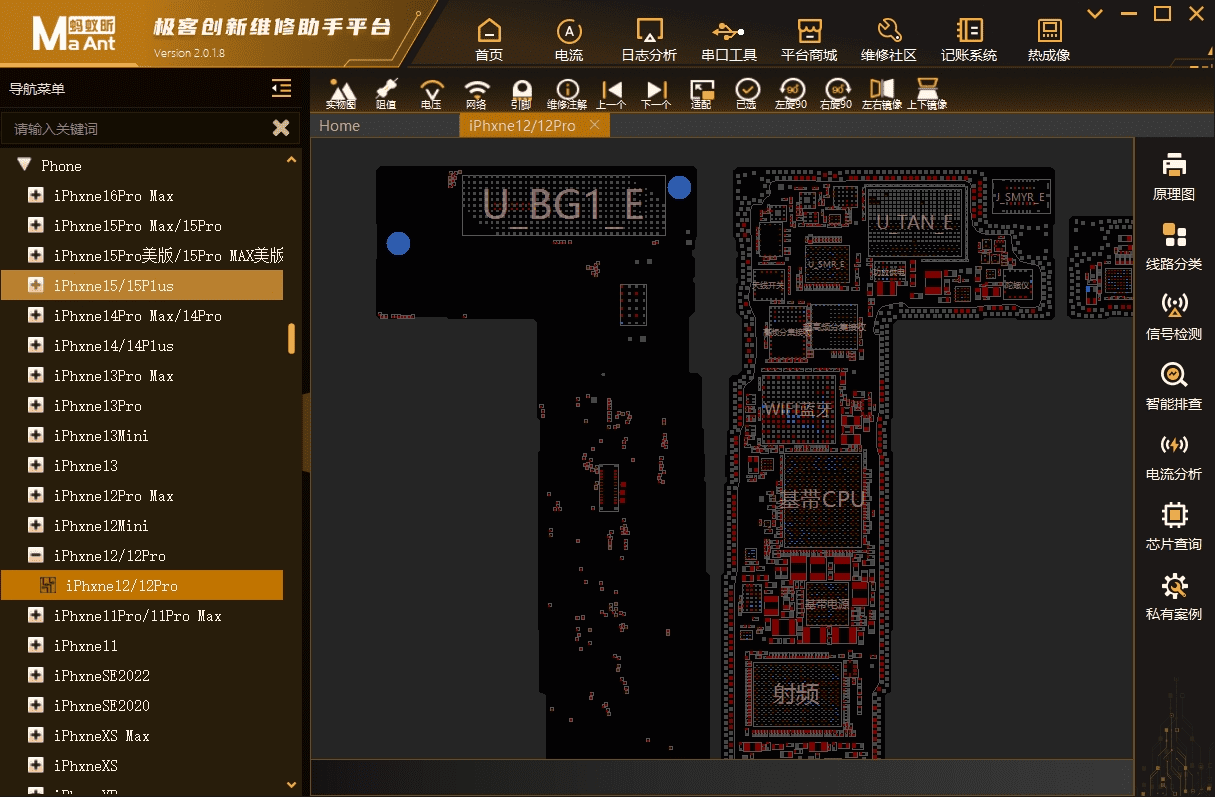Apply 左右镜像 horizontal mirror
Screen dimensions: 1215x797
pos(882,94)
